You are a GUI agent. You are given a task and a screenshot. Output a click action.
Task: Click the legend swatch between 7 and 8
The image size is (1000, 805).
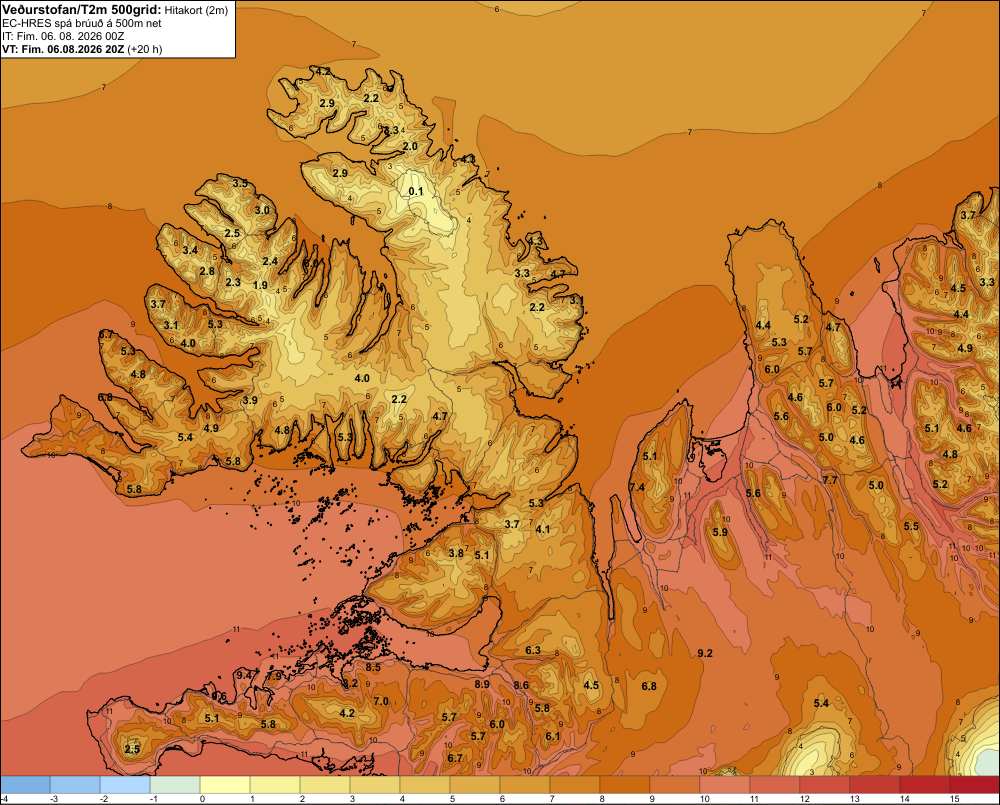coord(575,785)
